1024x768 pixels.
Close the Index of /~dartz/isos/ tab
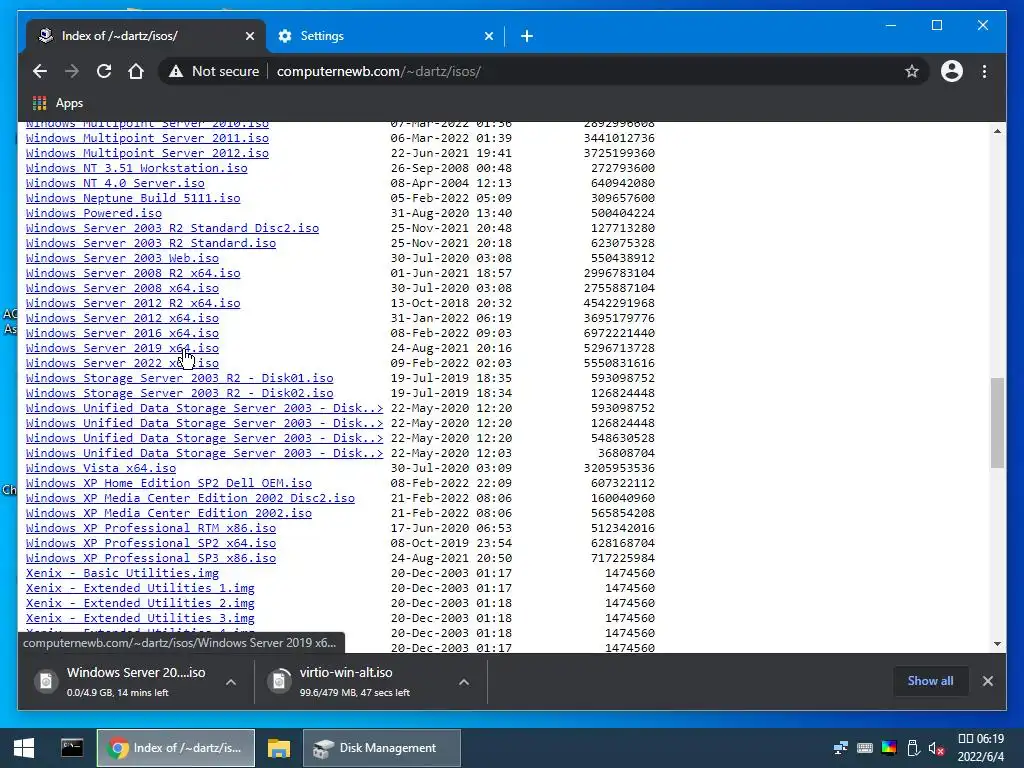pyautogui.click(x=249, y=36)
